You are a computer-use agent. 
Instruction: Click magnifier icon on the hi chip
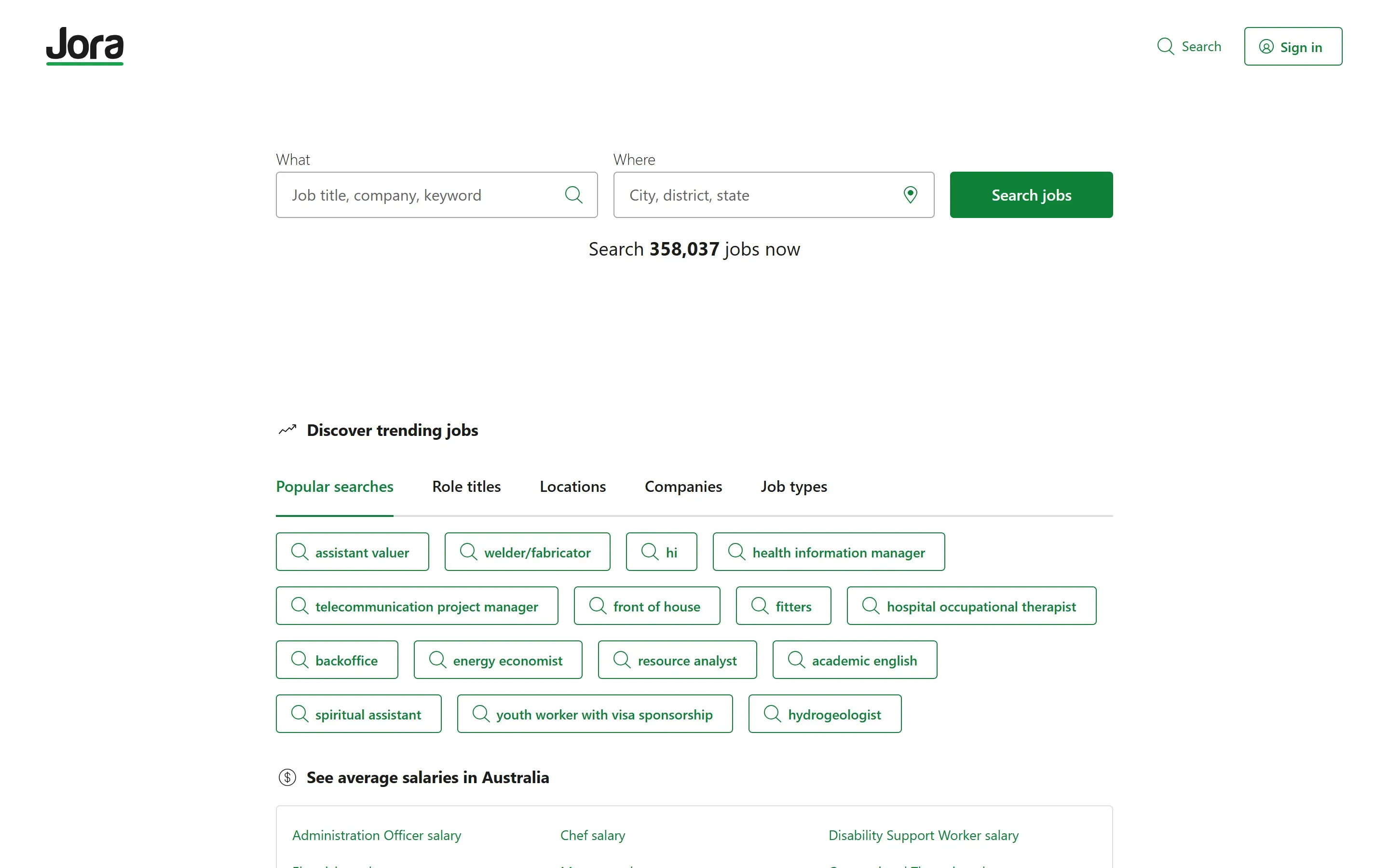pyautogui.click(x=650, y=552)
